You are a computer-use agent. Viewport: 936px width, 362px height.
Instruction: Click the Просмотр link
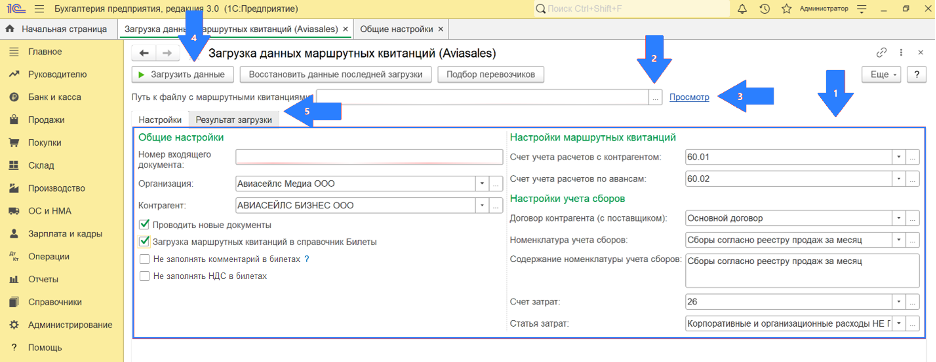click(x=689, y=97)
